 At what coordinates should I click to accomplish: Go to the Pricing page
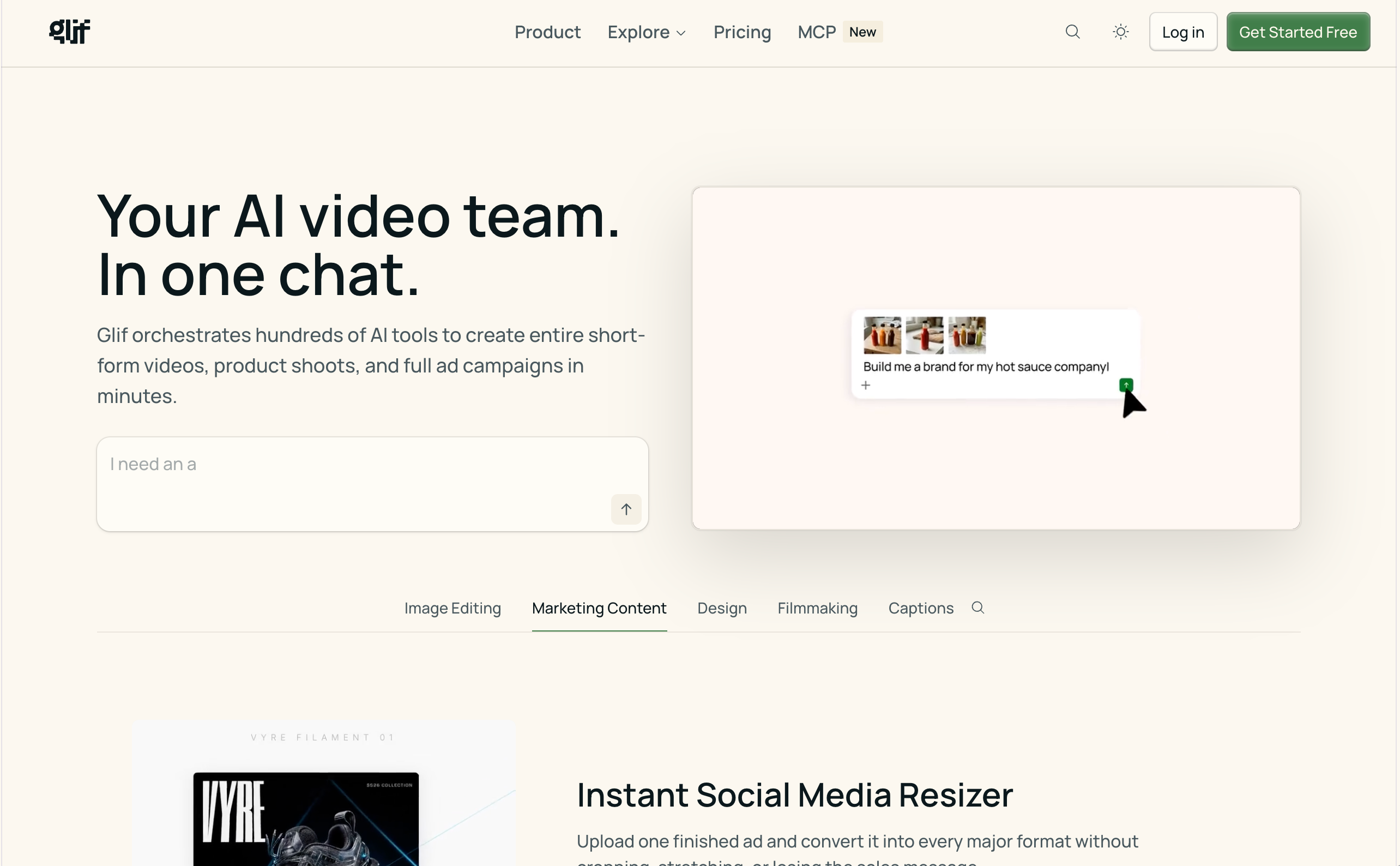pos(742,32)
